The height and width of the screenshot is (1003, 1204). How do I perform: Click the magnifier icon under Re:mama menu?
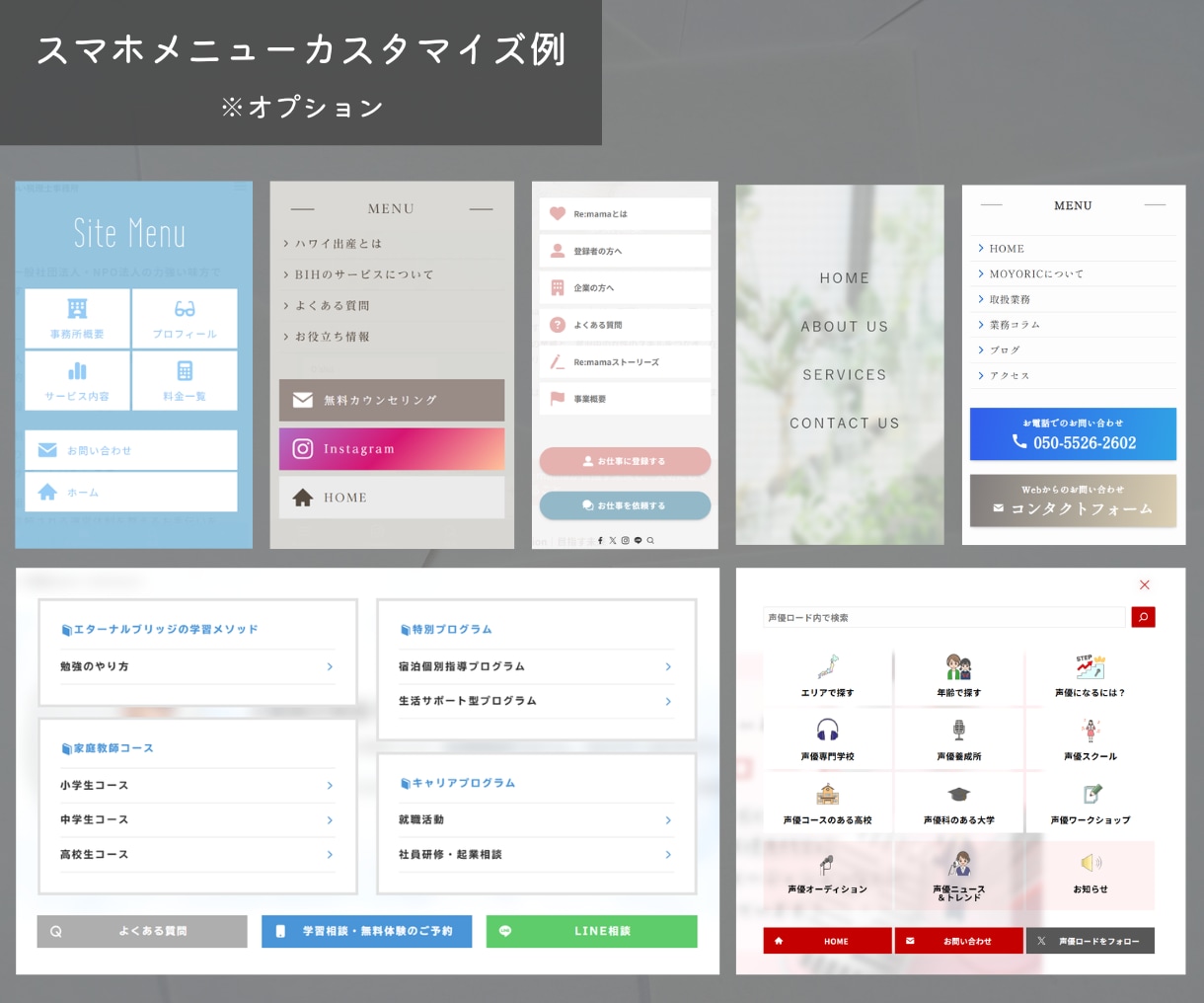[650, 541]
